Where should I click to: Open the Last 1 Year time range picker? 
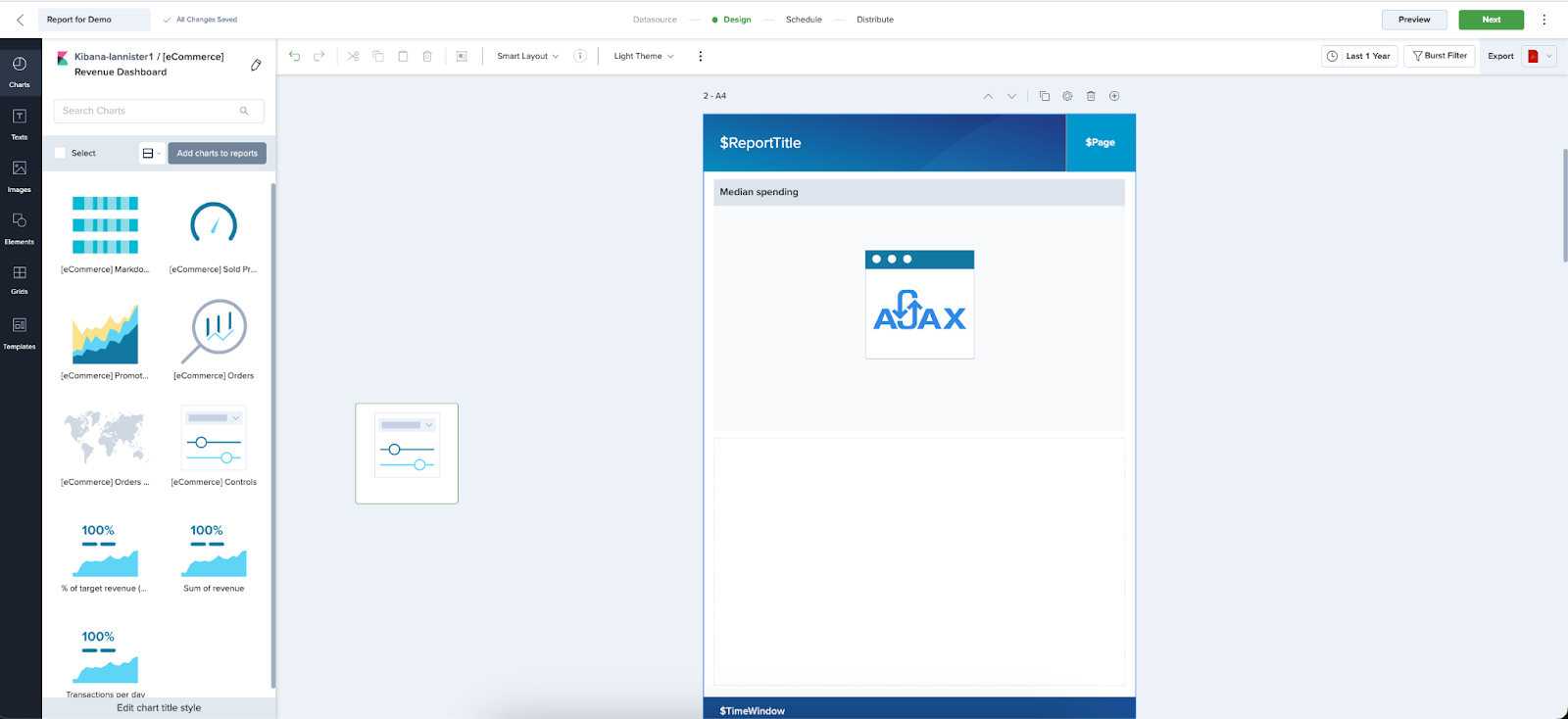[1359, 56]
